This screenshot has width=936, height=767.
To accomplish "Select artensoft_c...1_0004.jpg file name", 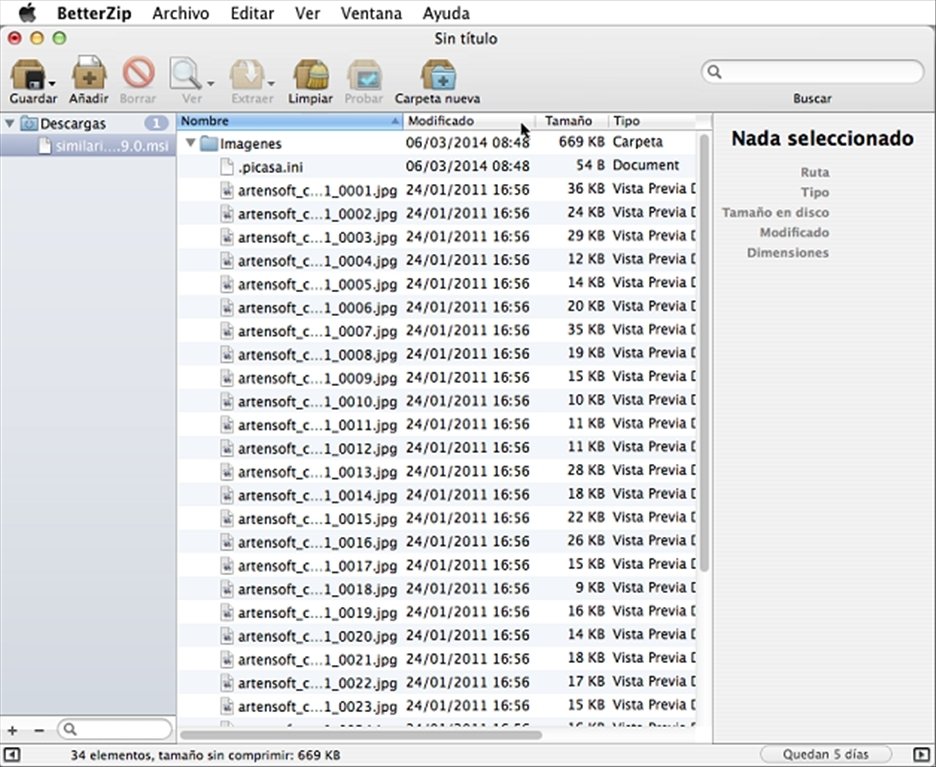I will (x=317, y=261).
